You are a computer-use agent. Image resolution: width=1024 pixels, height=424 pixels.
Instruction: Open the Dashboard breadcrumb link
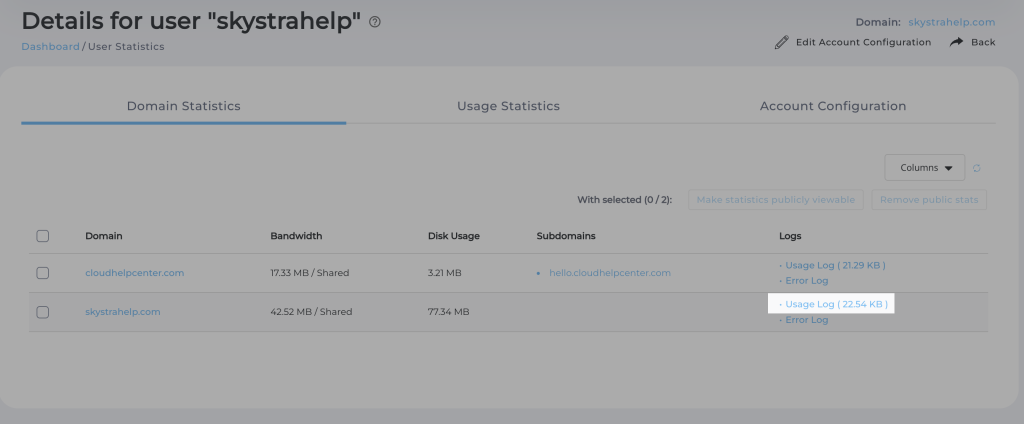(50, 46)
